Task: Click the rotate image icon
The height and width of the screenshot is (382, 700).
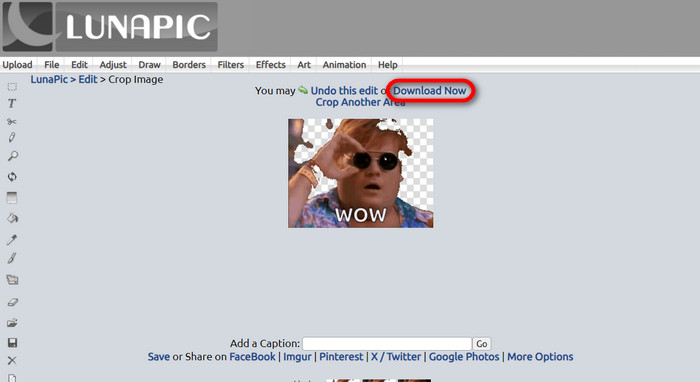Action: point(12,177)
